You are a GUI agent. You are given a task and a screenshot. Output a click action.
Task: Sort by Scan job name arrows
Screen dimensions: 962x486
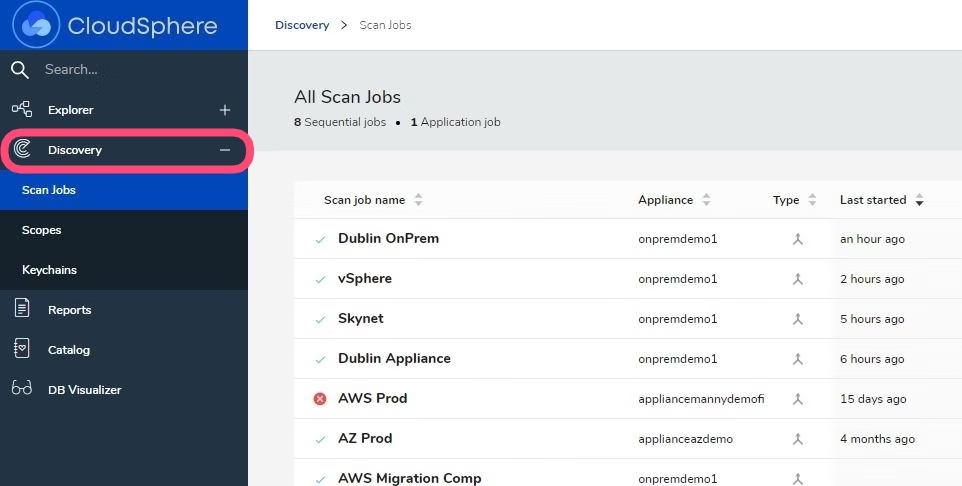tap(418, 199)
